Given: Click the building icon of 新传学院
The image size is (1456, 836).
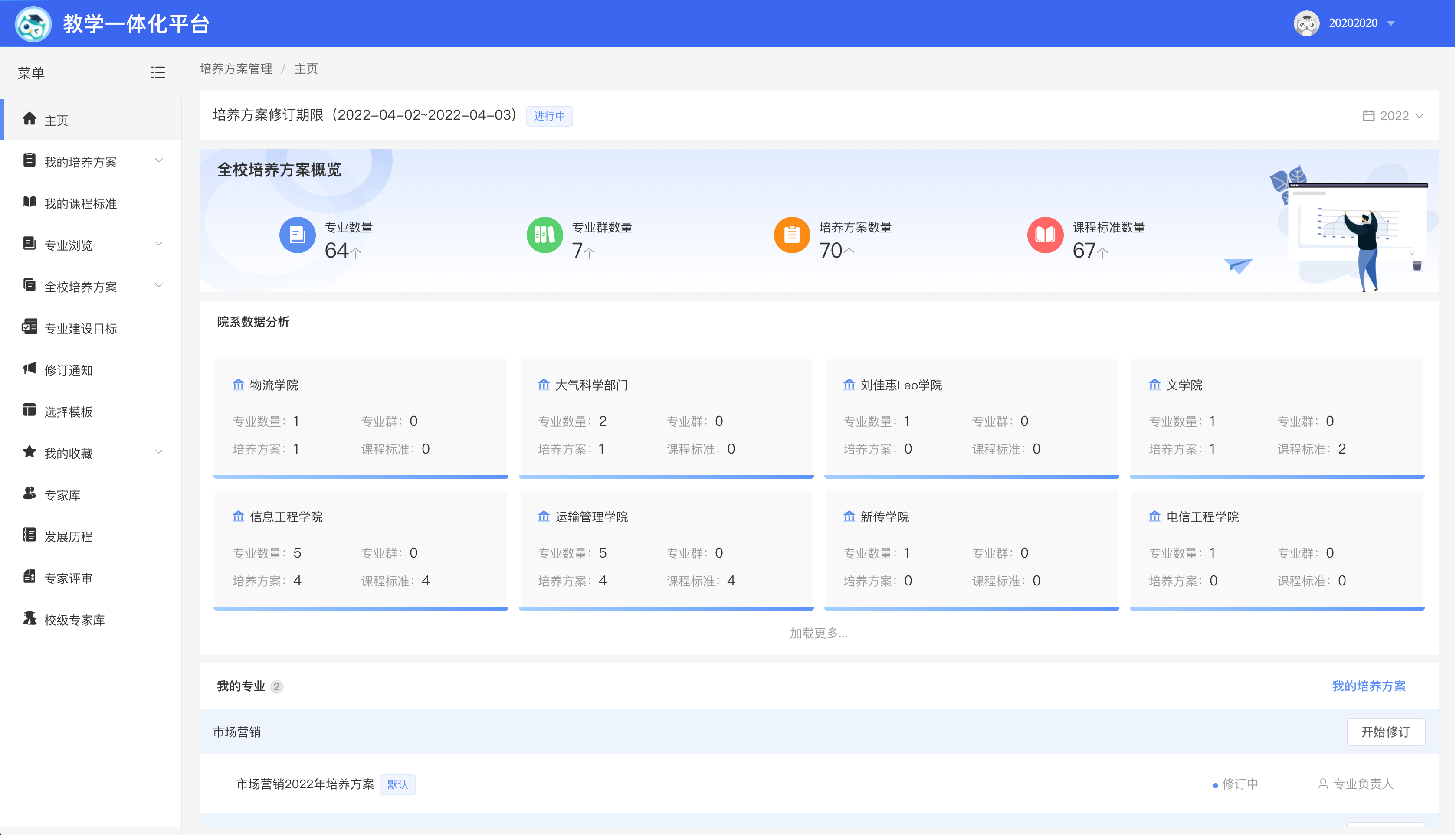Looking at the screenshot, I should pyautogui.click(x=849, y=517).
